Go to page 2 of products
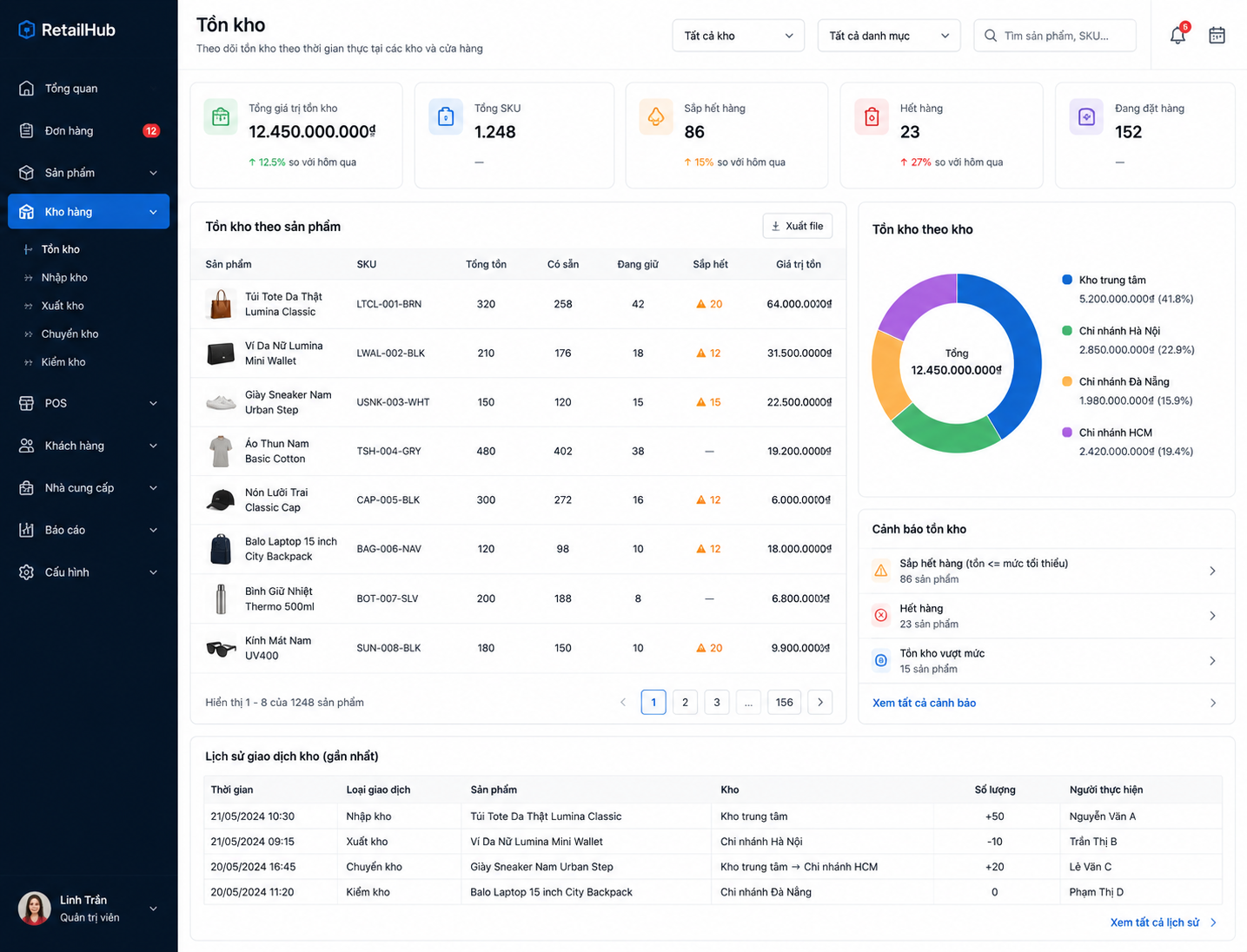Image resolution: width=1247 pixels, height=952 pixels. [x=685, y=702]
